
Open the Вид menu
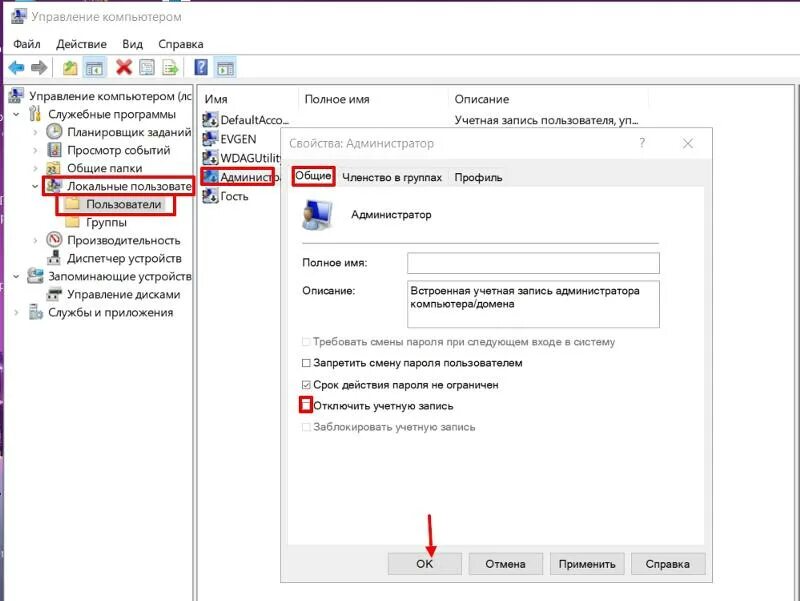(x=132, y=44)
